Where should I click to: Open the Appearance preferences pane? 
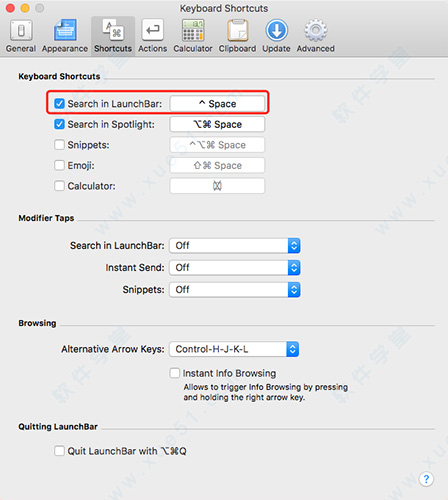[x=65, y=36]
